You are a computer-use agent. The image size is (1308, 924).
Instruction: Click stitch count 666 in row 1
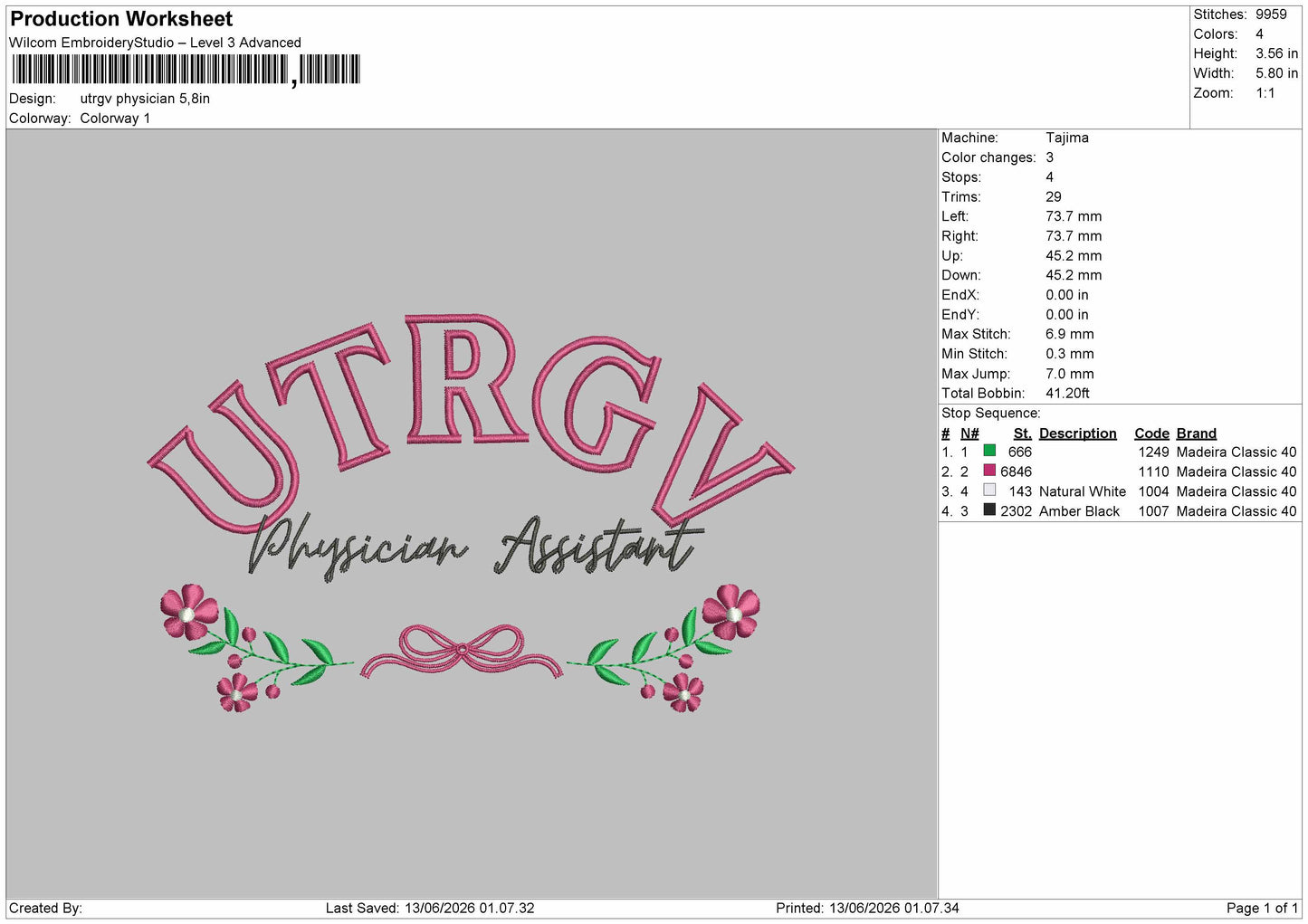click(x=1020, y=452)
